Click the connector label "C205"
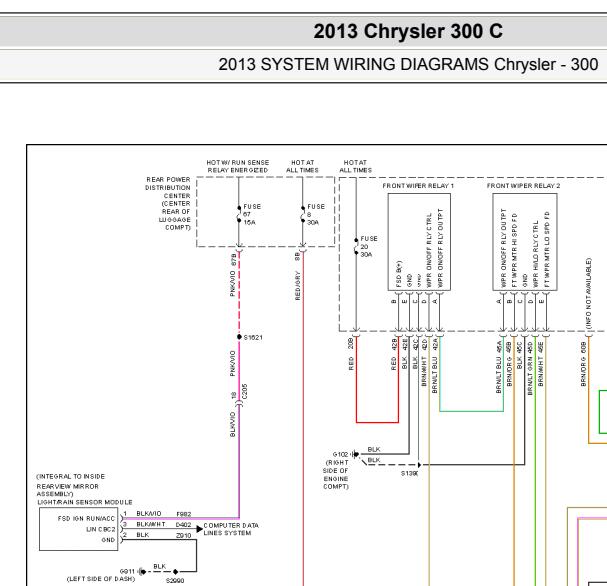607x586 pixels. click(x=244, y=392)
